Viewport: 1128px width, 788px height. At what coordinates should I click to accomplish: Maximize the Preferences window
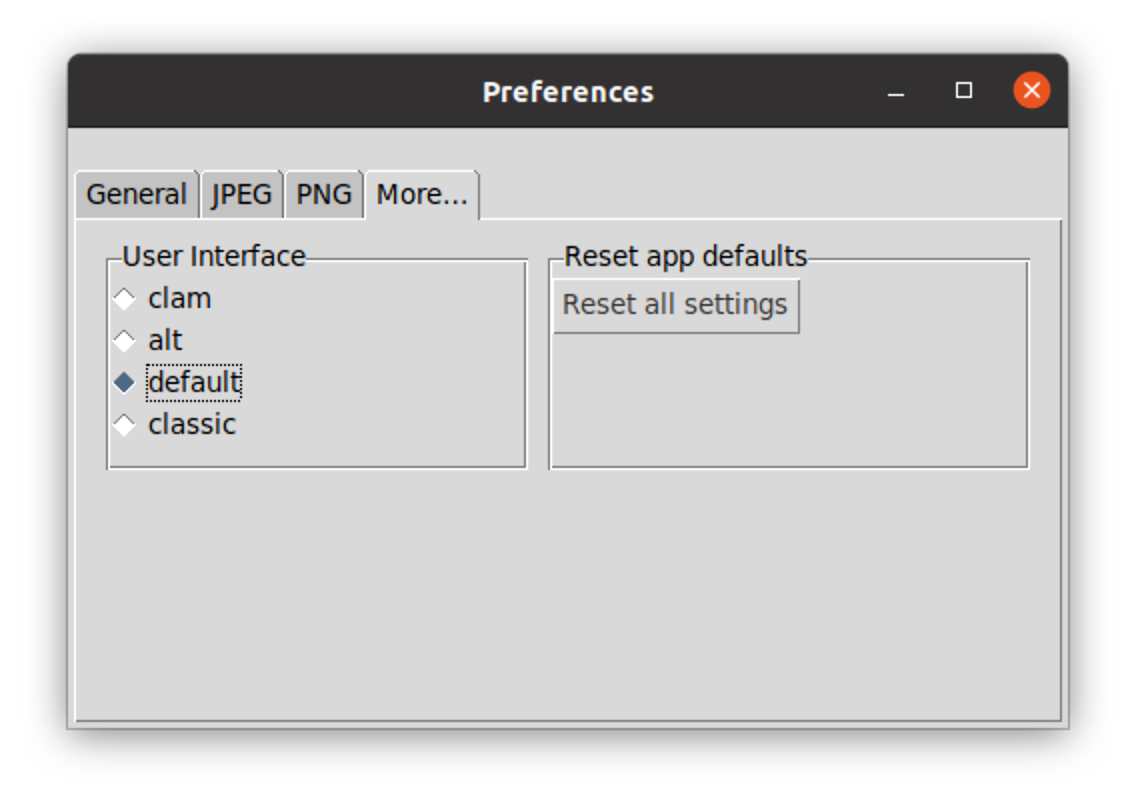964,91
